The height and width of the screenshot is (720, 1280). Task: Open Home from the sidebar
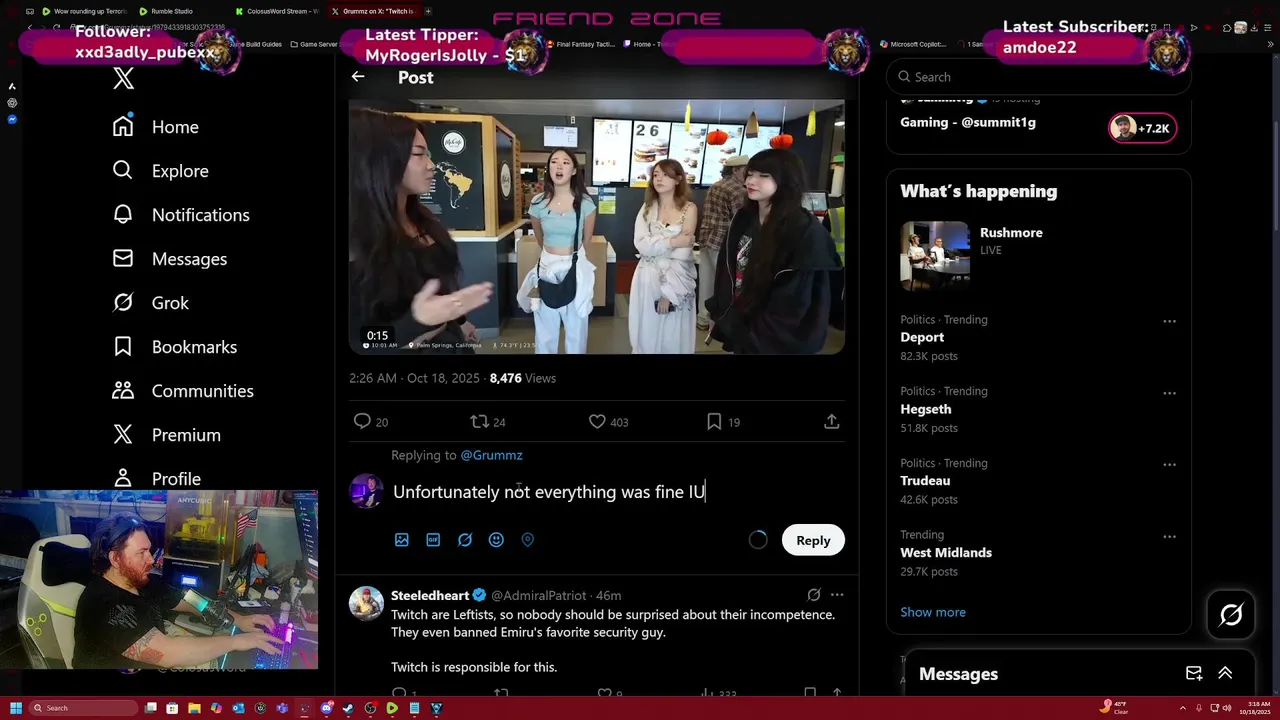(x=155, y=127)
